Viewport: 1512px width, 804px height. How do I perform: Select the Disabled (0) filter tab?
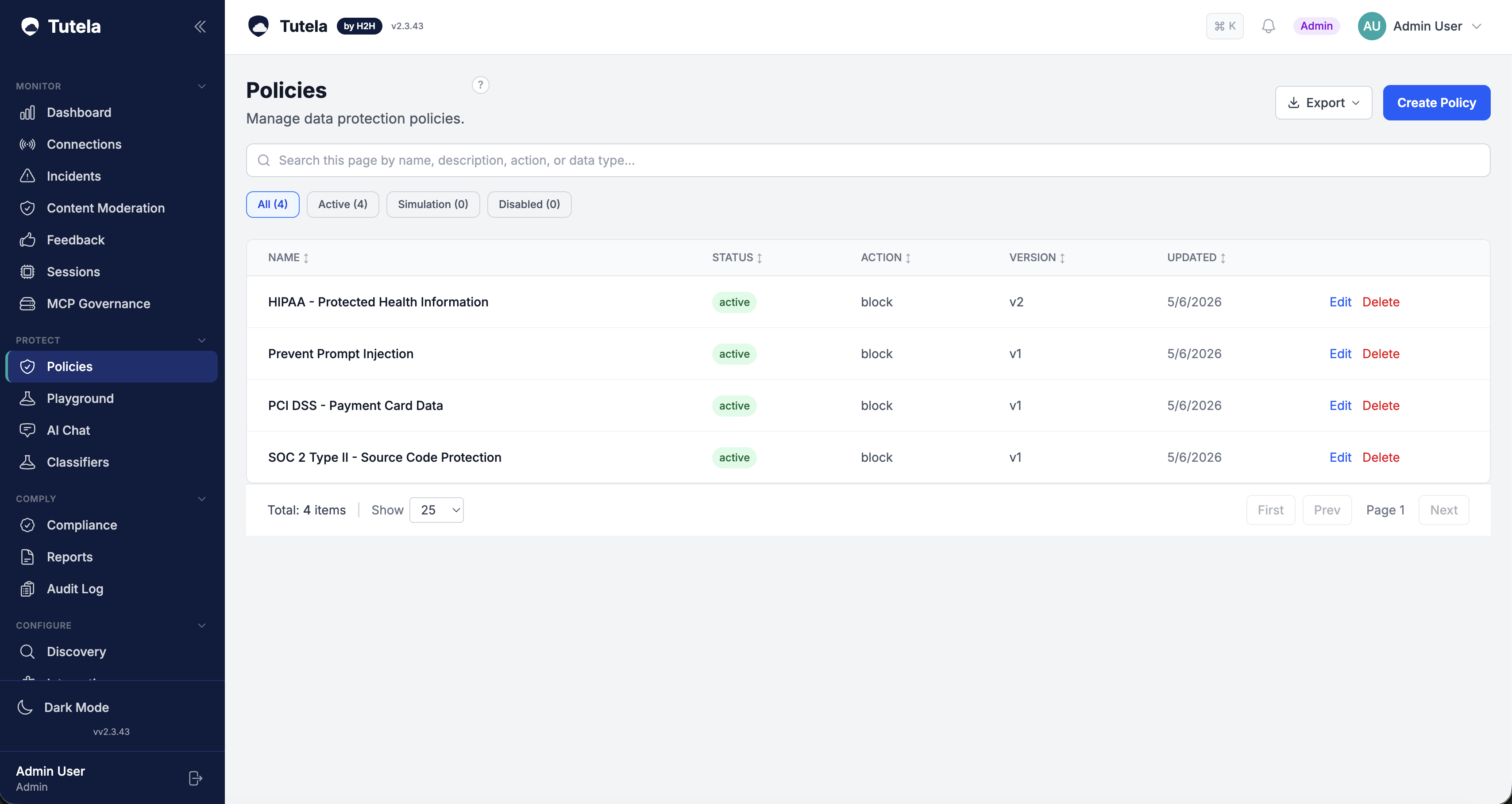(x=529, y=205)
